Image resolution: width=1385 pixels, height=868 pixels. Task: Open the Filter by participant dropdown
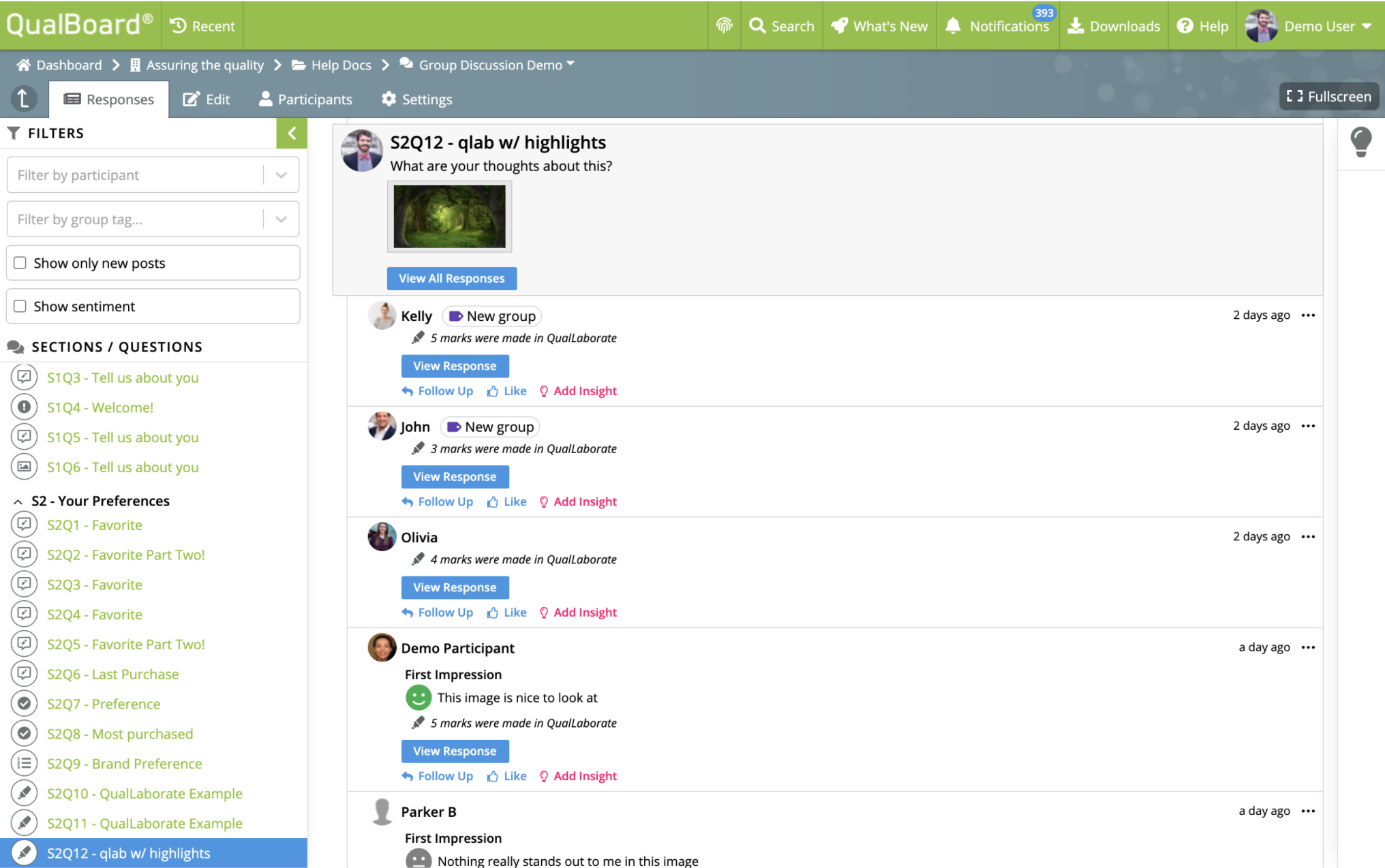pyautogui.click(x=281, y=175)
